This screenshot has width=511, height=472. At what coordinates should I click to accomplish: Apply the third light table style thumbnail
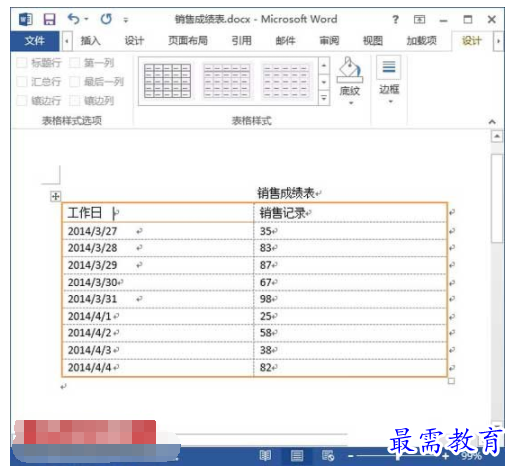pyautogui.click(x=285, y=81)
